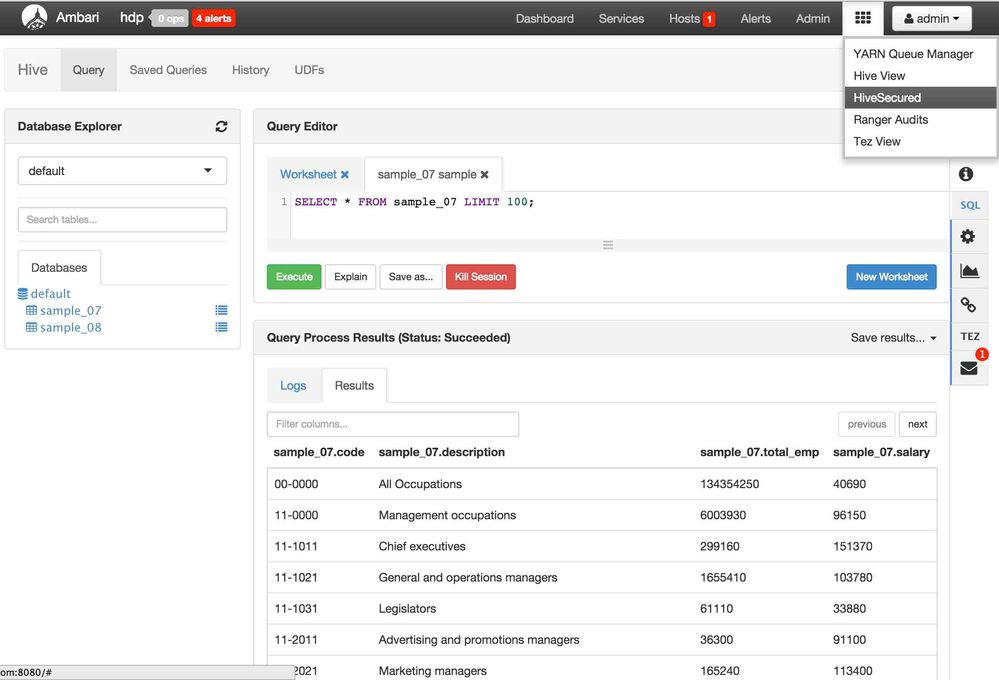Screen dimensions: 999x680
Task: Click the sample_07.total_emp column header
Action: point(759,452)
